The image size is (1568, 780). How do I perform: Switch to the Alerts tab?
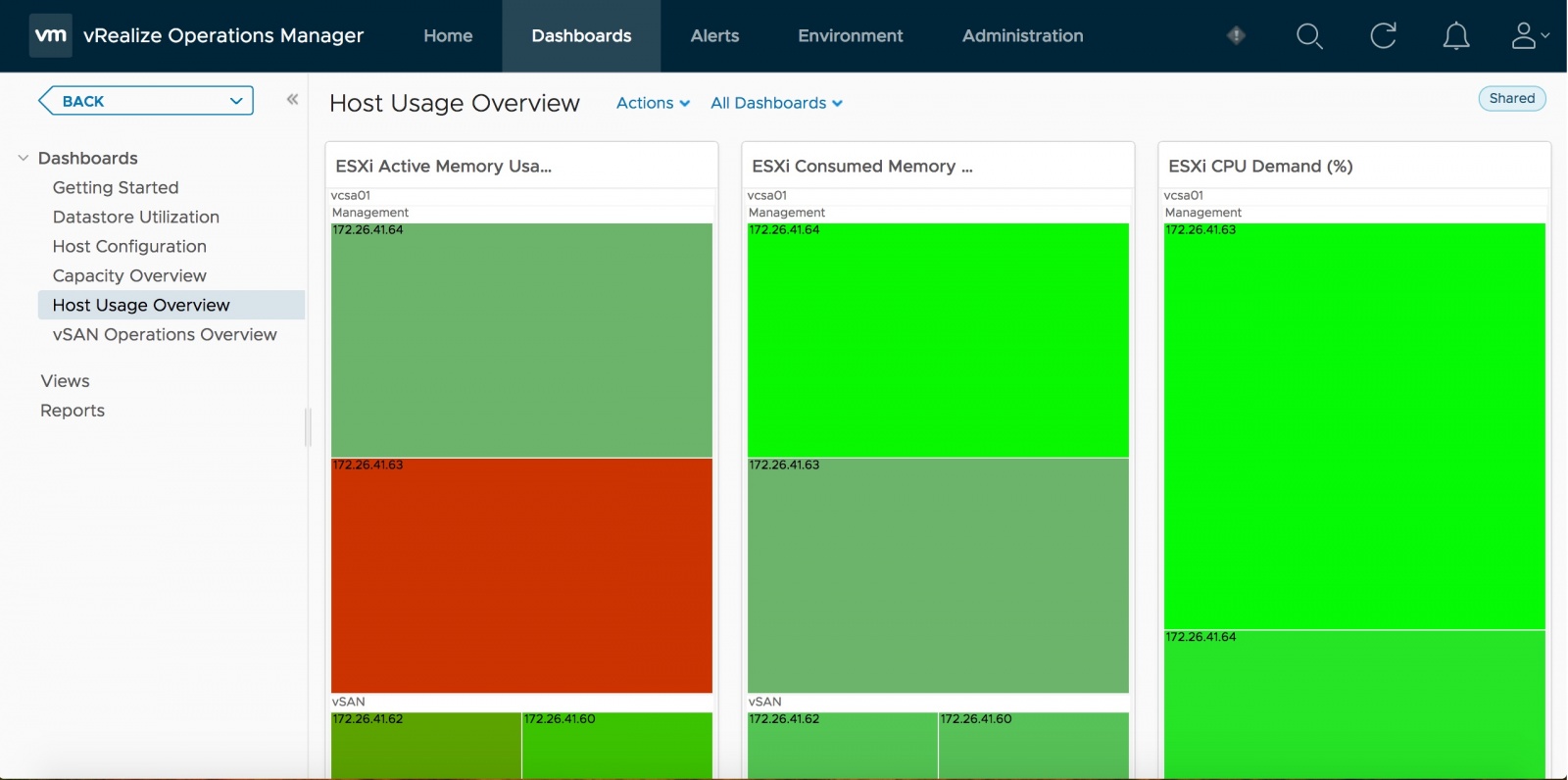[714, 36]
